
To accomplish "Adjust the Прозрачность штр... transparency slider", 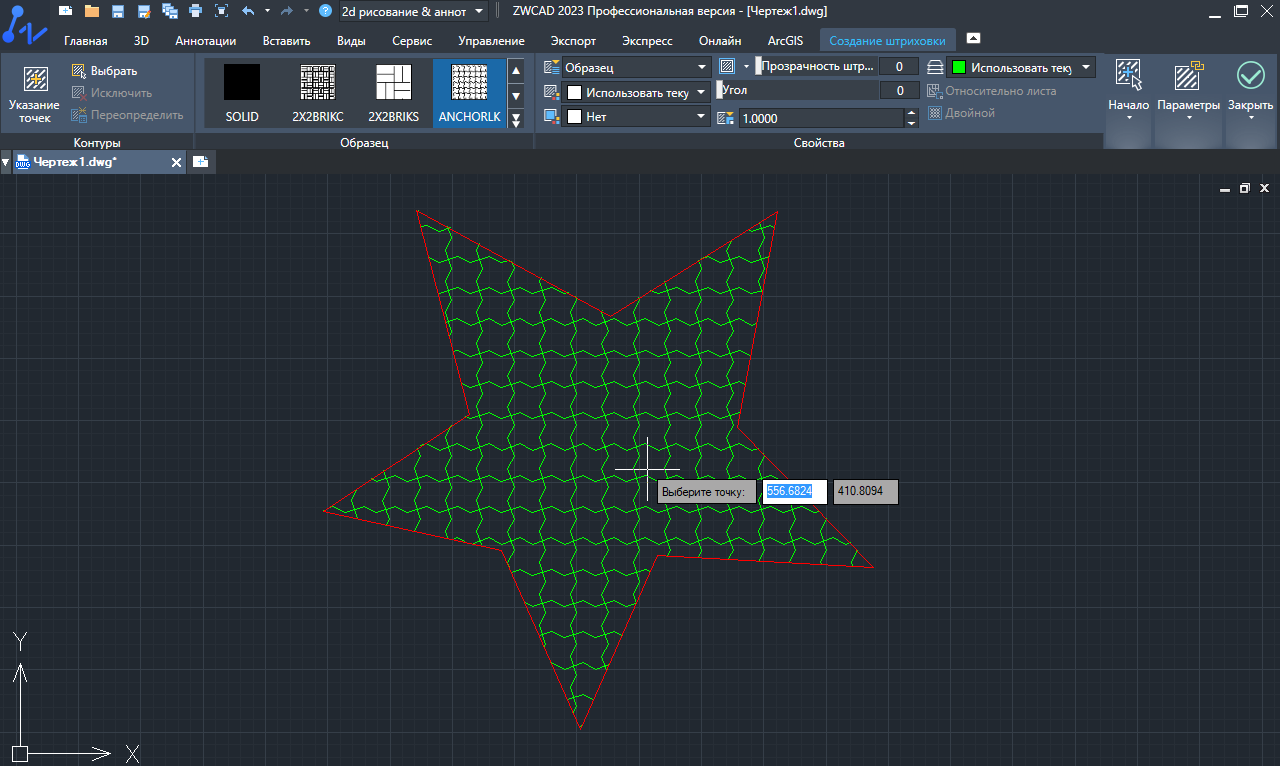I will [x=815, y=66].
